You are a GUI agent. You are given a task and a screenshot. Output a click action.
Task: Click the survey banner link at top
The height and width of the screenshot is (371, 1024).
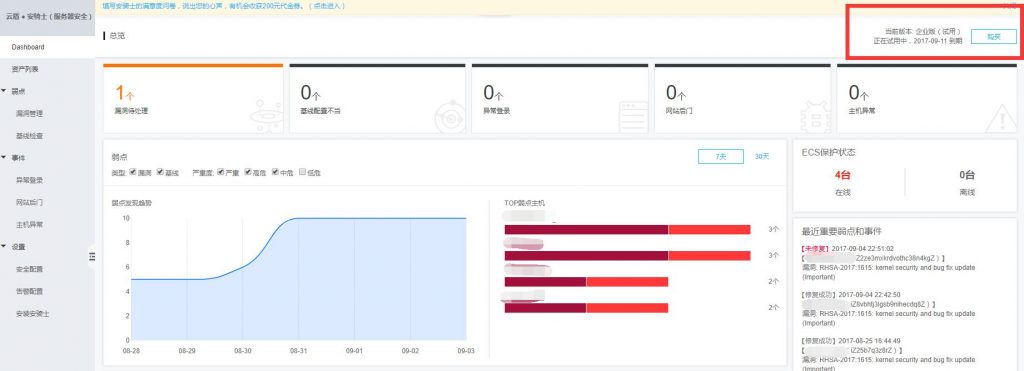[x=224, y=6]
